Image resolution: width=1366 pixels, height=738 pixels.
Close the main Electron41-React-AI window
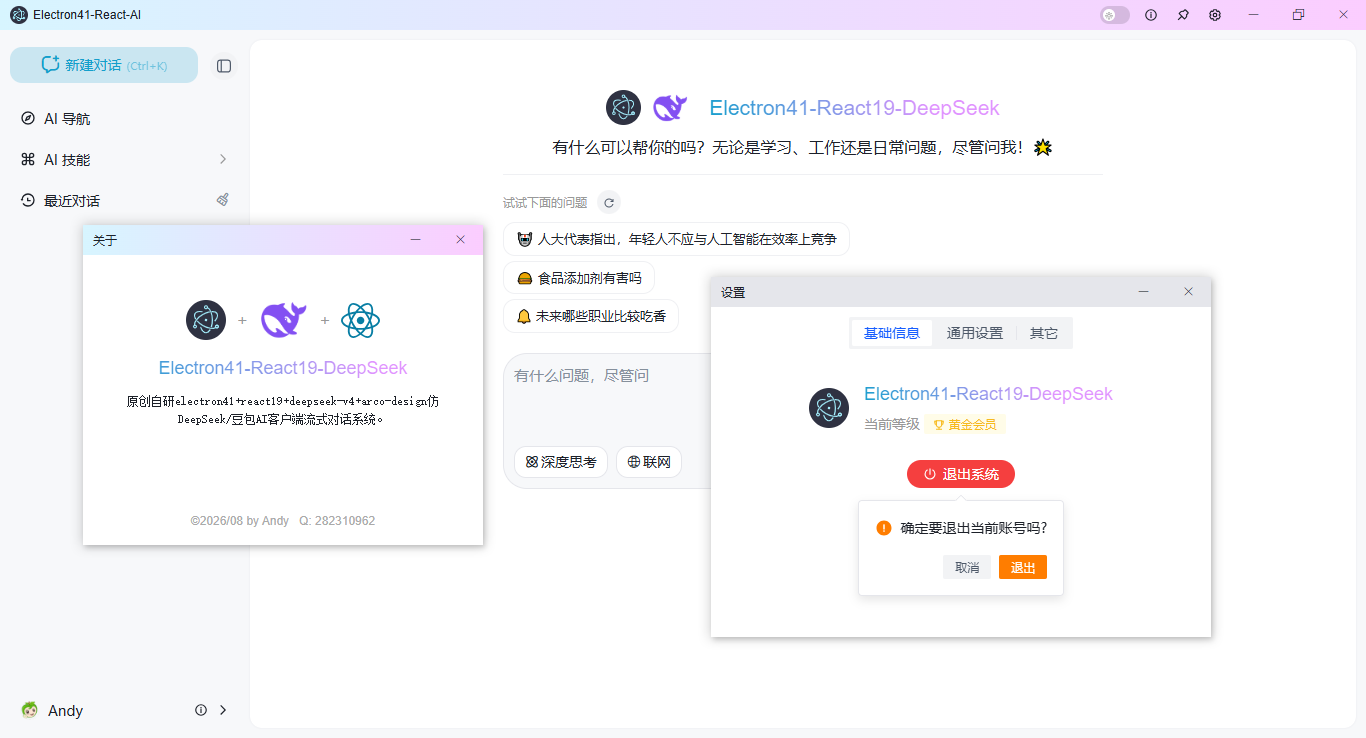pos(1344,15)
